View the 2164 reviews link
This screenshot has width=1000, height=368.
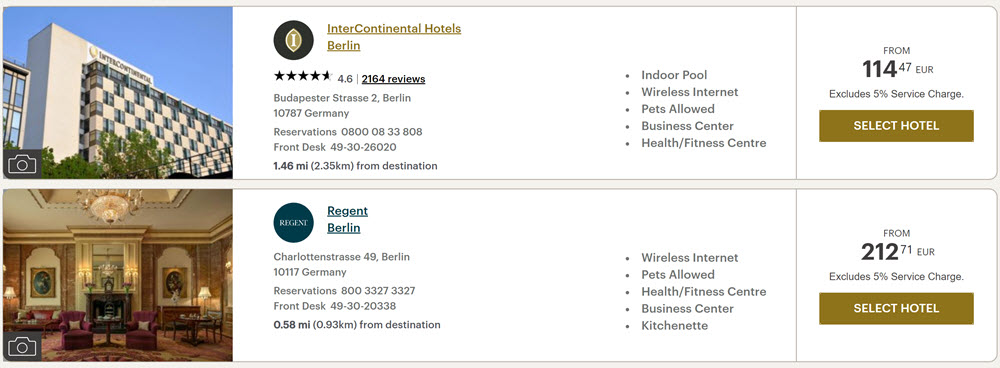point(393,79)
